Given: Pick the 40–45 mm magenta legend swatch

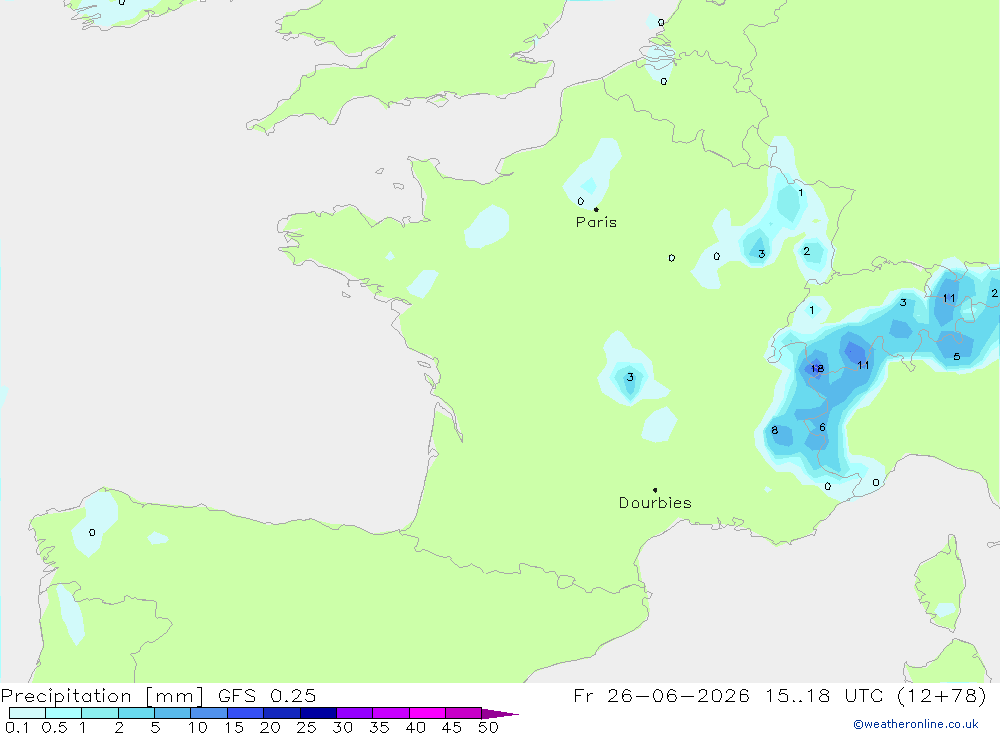Looking at the screenshot, I should (427, 713).
